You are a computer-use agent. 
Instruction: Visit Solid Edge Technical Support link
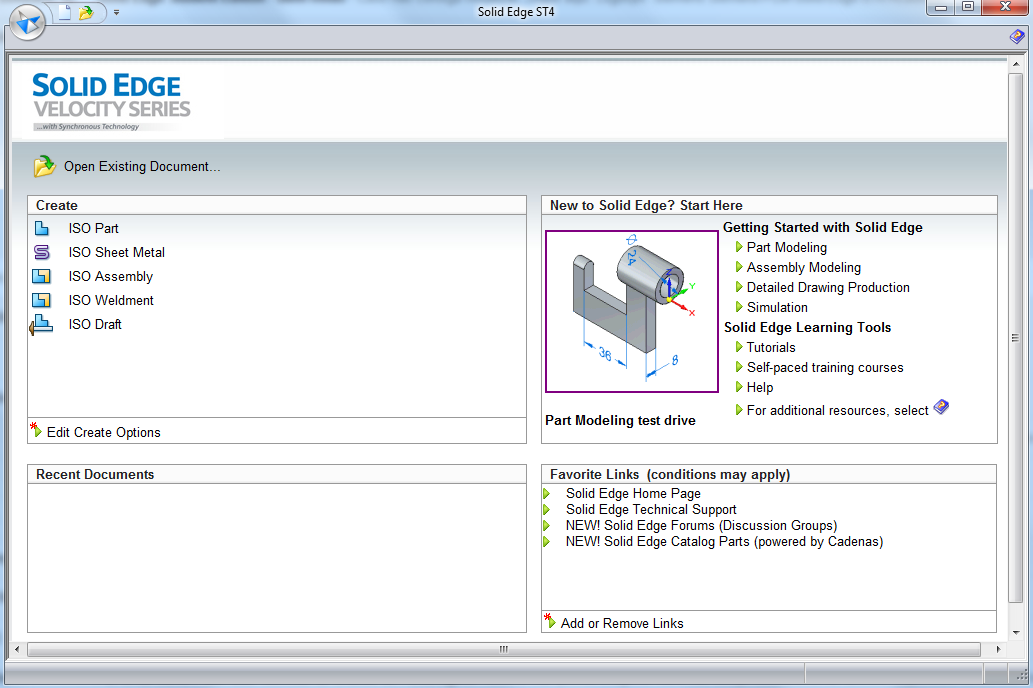[x=650, y=509]
